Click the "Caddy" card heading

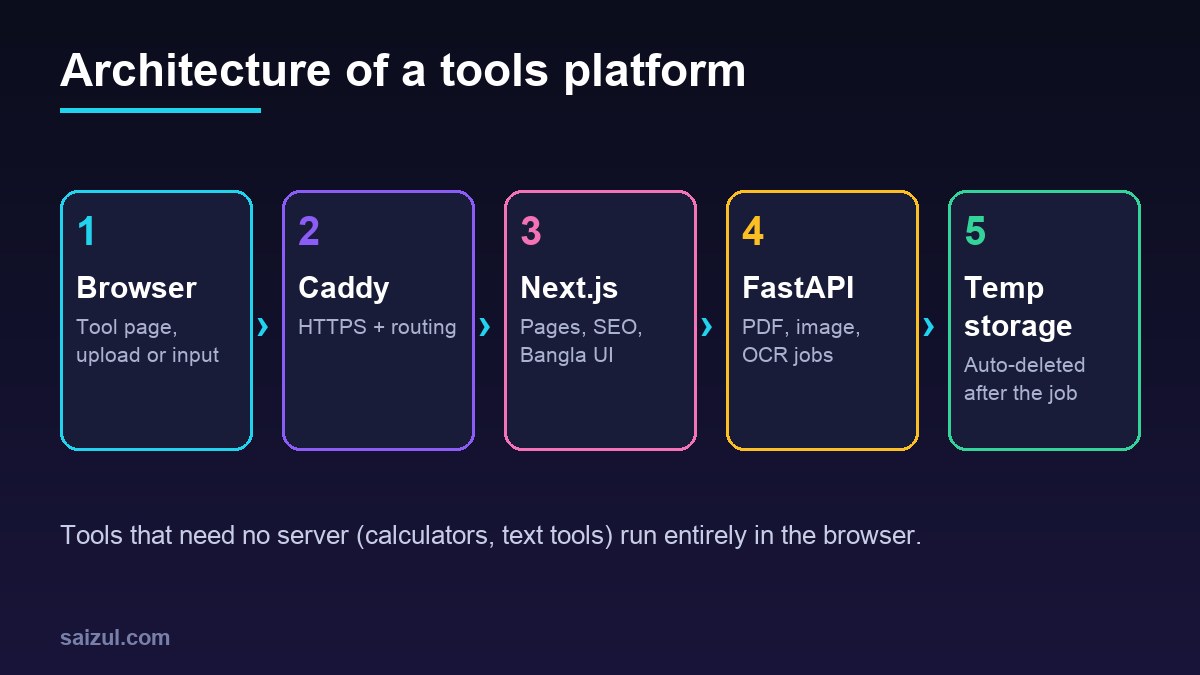tap(344, 288)
